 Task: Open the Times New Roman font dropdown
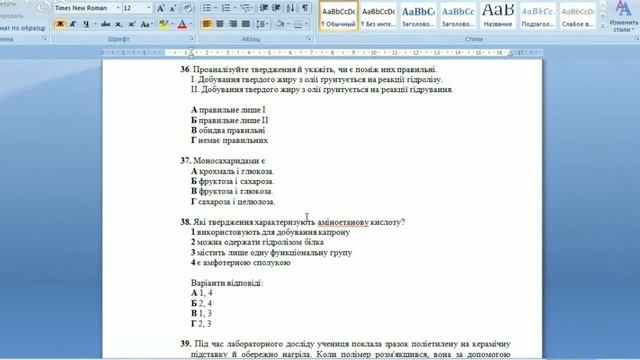(x=118, y=8)
